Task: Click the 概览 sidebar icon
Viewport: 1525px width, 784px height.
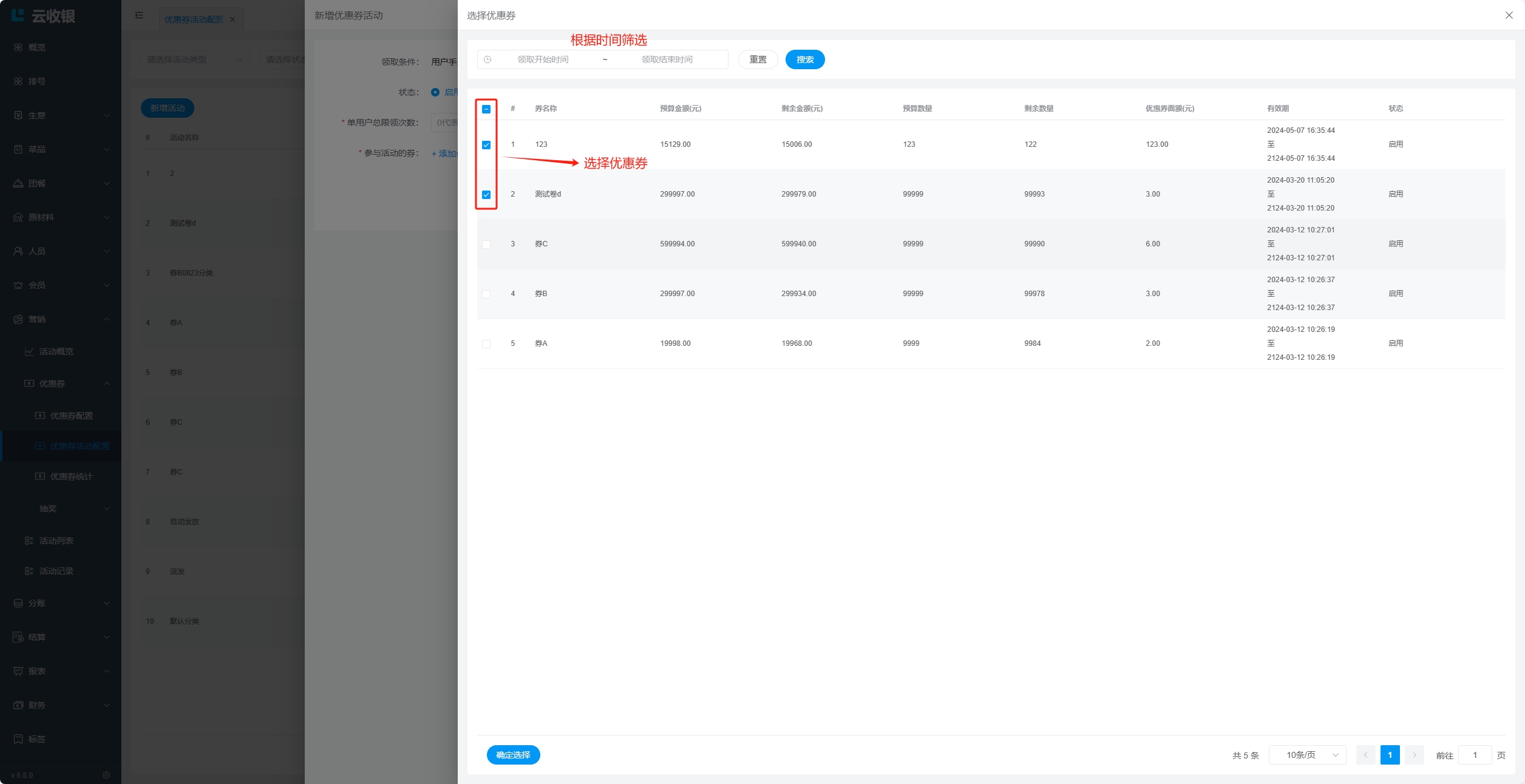Action: coord(18,47)
